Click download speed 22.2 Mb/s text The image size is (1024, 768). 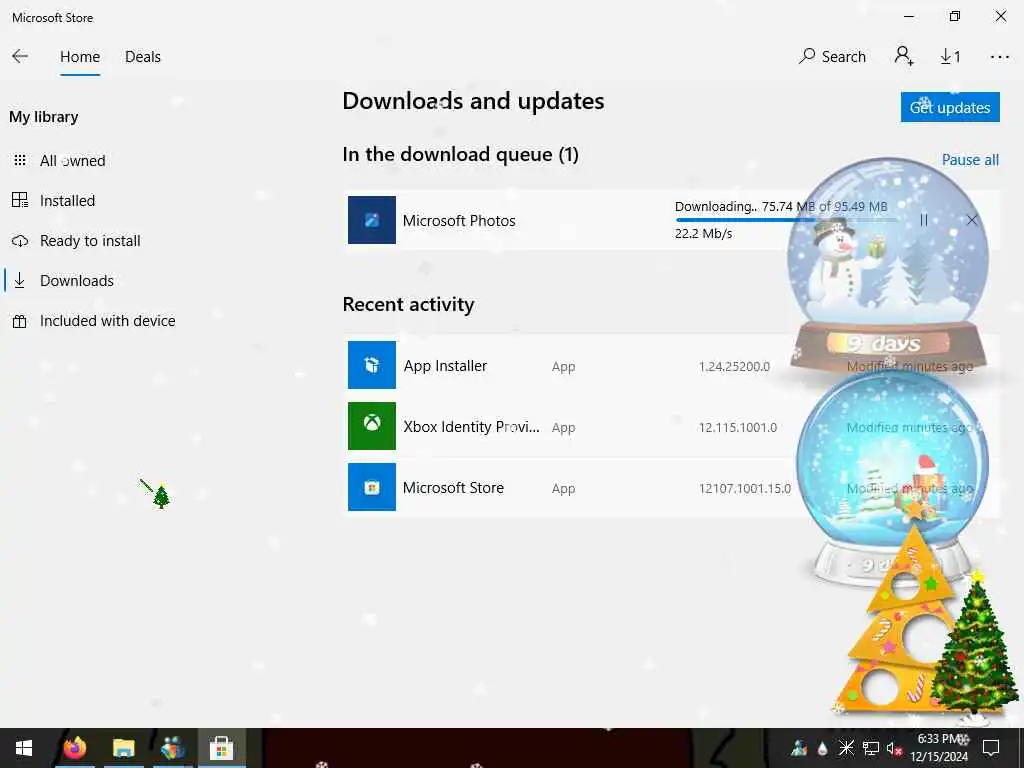click(703, 234)
